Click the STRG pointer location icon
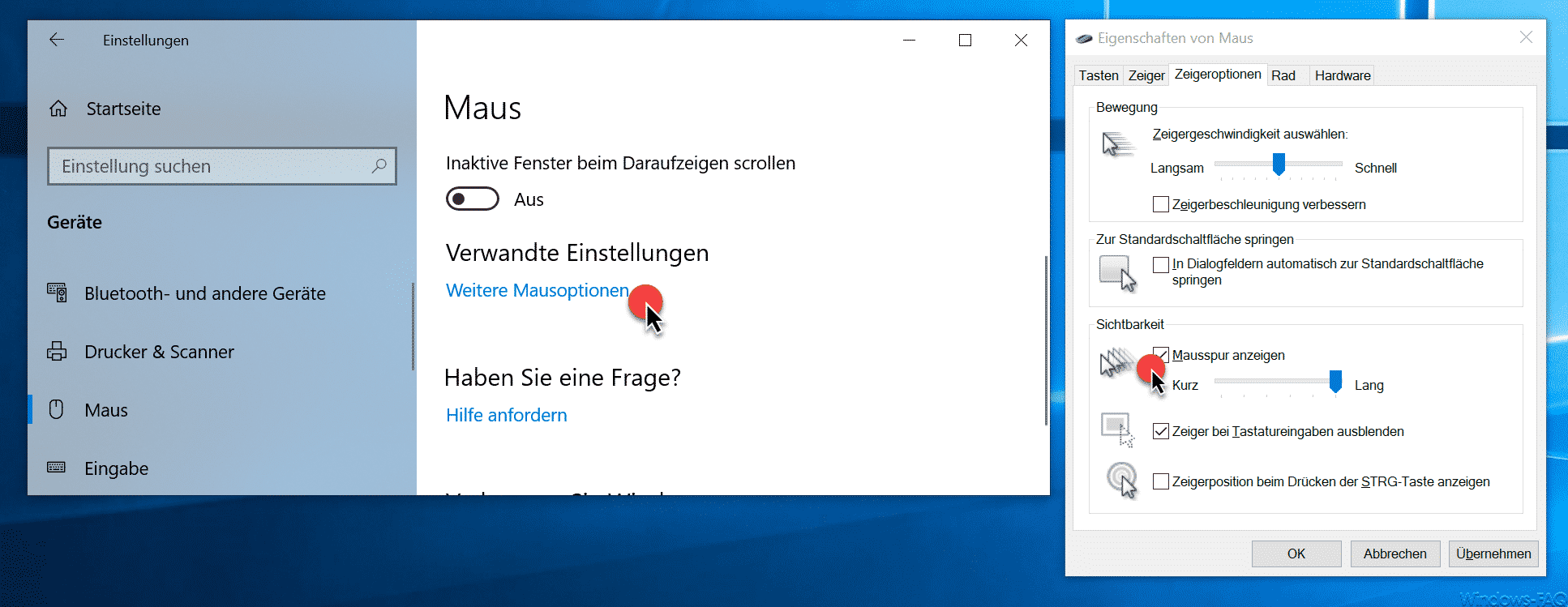This screenshot has width=1568, height=607. point(1122,480)
